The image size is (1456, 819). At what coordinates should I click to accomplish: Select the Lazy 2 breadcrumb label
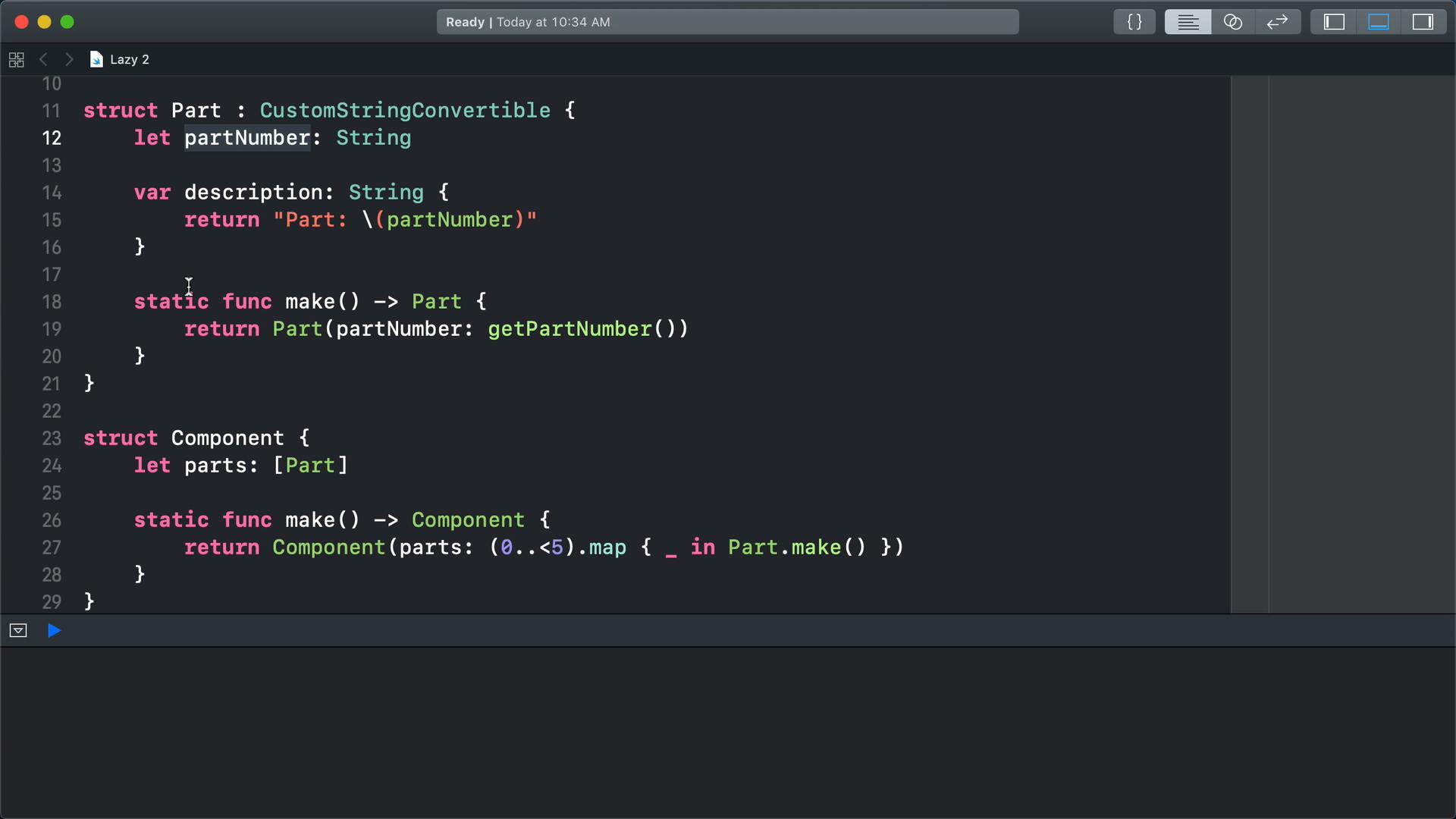point(130,59)
